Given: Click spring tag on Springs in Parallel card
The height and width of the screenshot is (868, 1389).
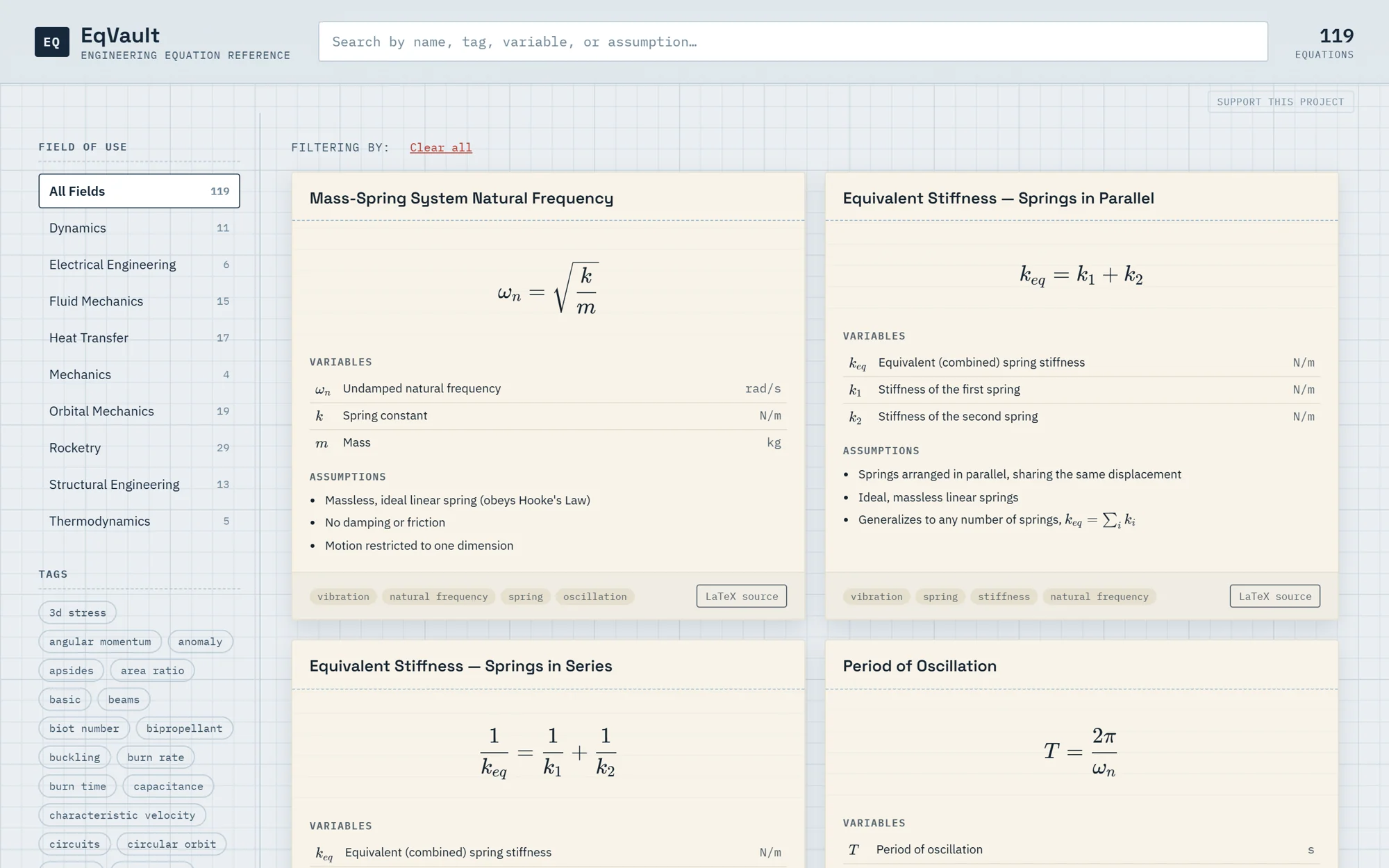Looking at the screenshot, I should [x=940, y=596].
